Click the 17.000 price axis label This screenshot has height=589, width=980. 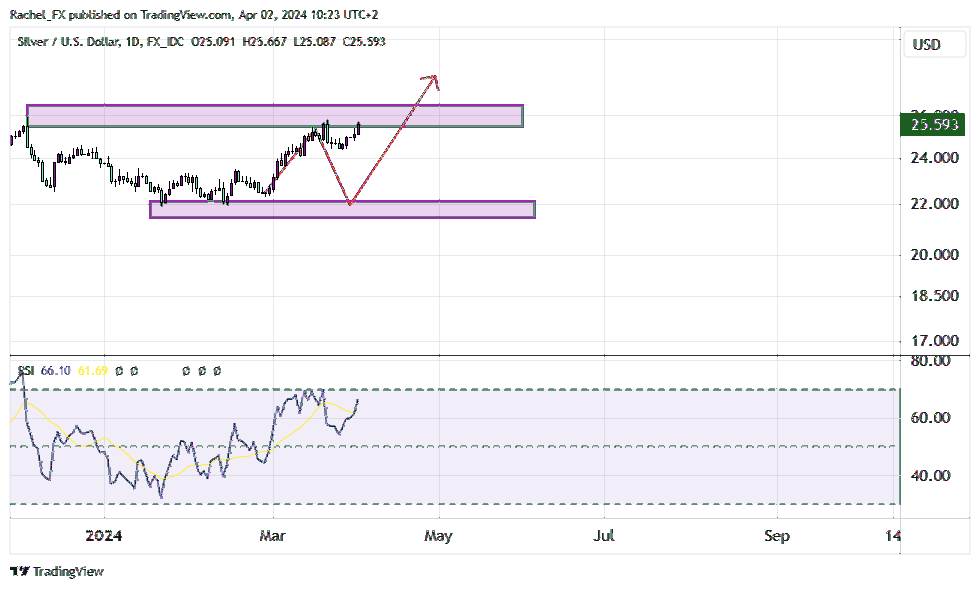(x=934, y=341)
